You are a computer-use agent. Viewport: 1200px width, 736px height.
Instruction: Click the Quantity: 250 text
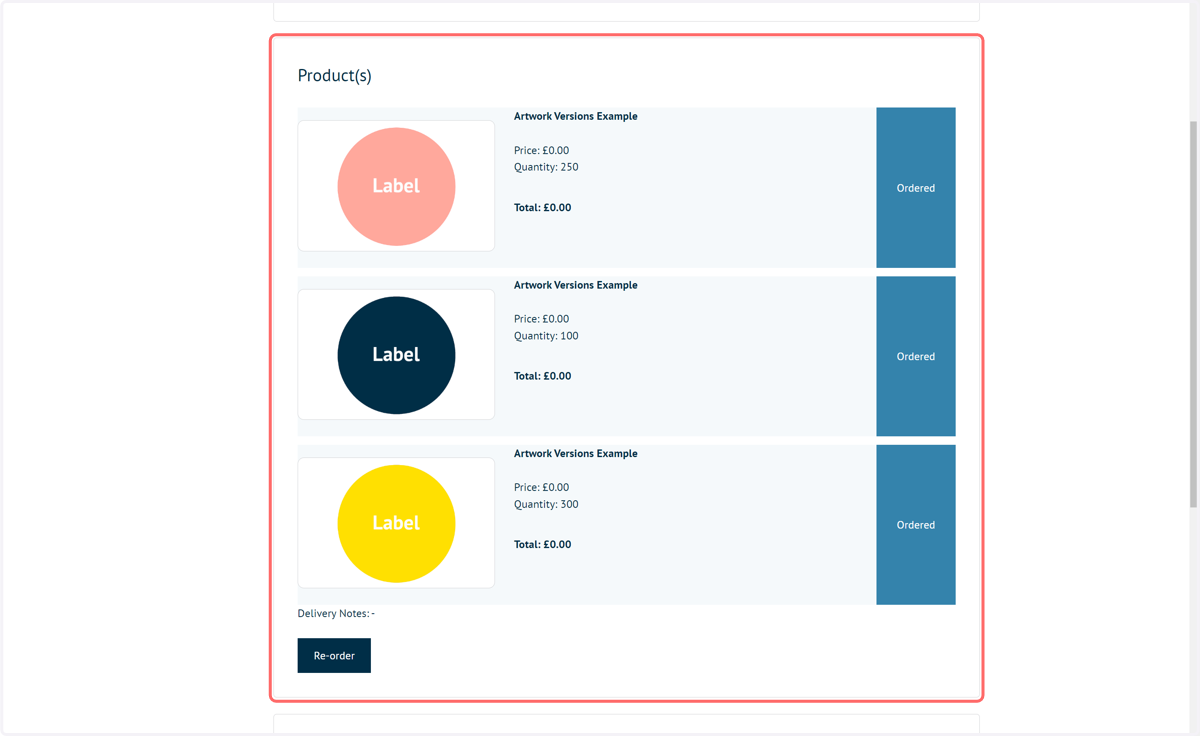coord(546,167)
